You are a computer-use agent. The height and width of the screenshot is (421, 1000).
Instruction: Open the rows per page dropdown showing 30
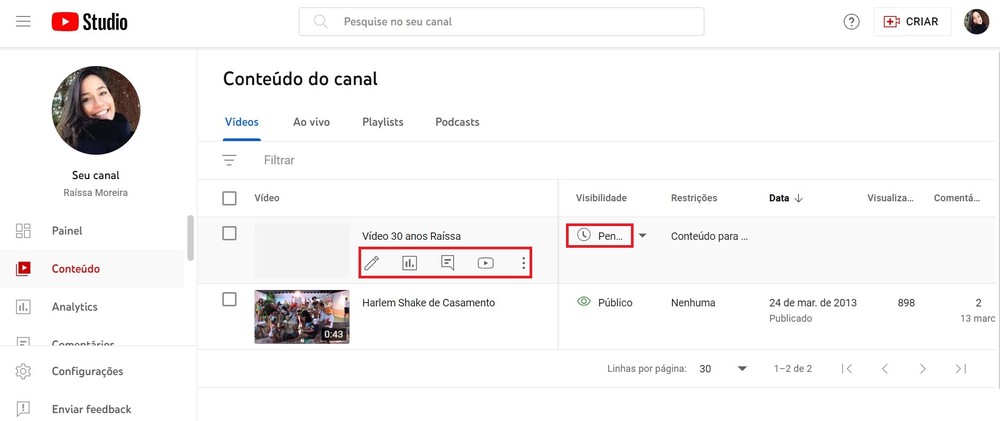(723, 369)
